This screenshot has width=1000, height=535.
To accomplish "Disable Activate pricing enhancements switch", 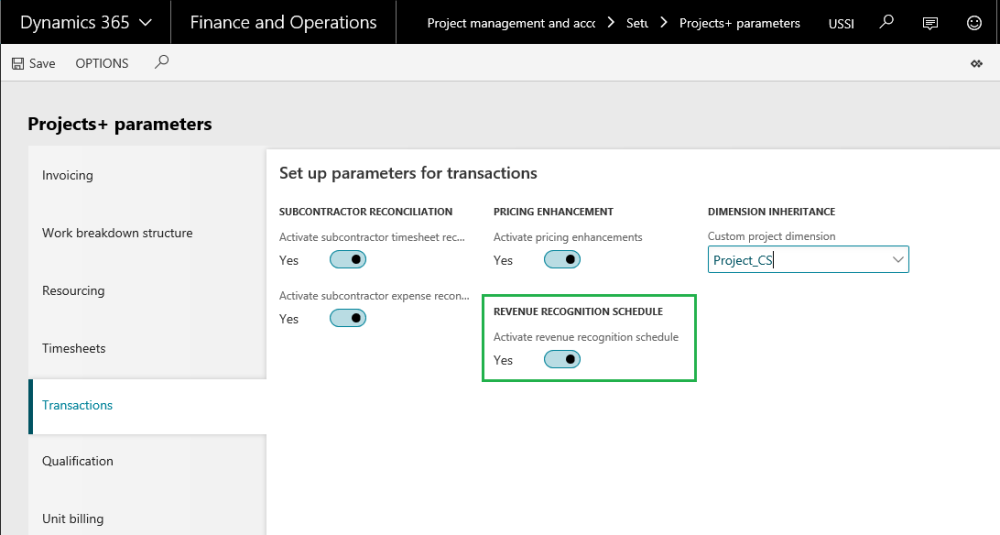I will [x=562, y=260].
